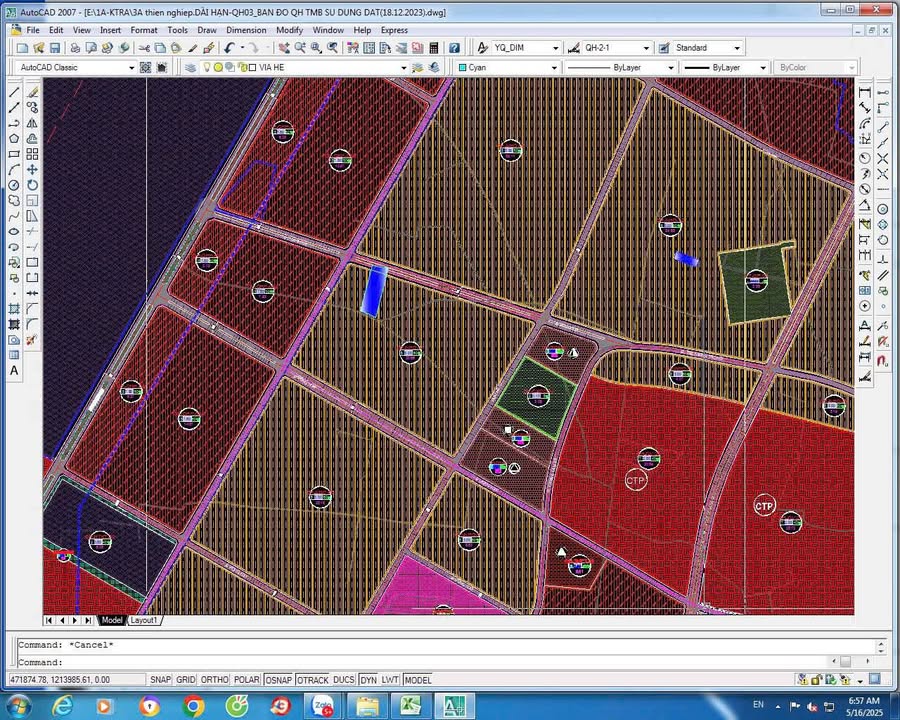The width and height of the screenshot is (900, 720).
Task: Expand the YQ_DIM text style dropdown
Action: [x=555, y=48]
